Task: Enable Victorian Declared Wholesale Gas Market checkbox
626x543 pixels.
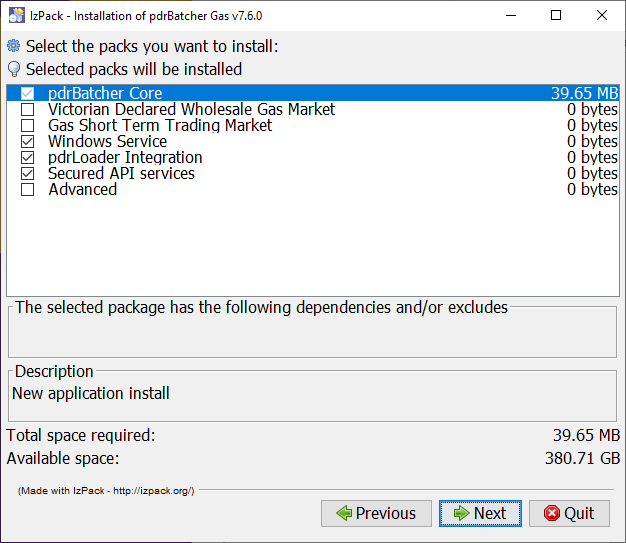Action: tap(28, 109)
